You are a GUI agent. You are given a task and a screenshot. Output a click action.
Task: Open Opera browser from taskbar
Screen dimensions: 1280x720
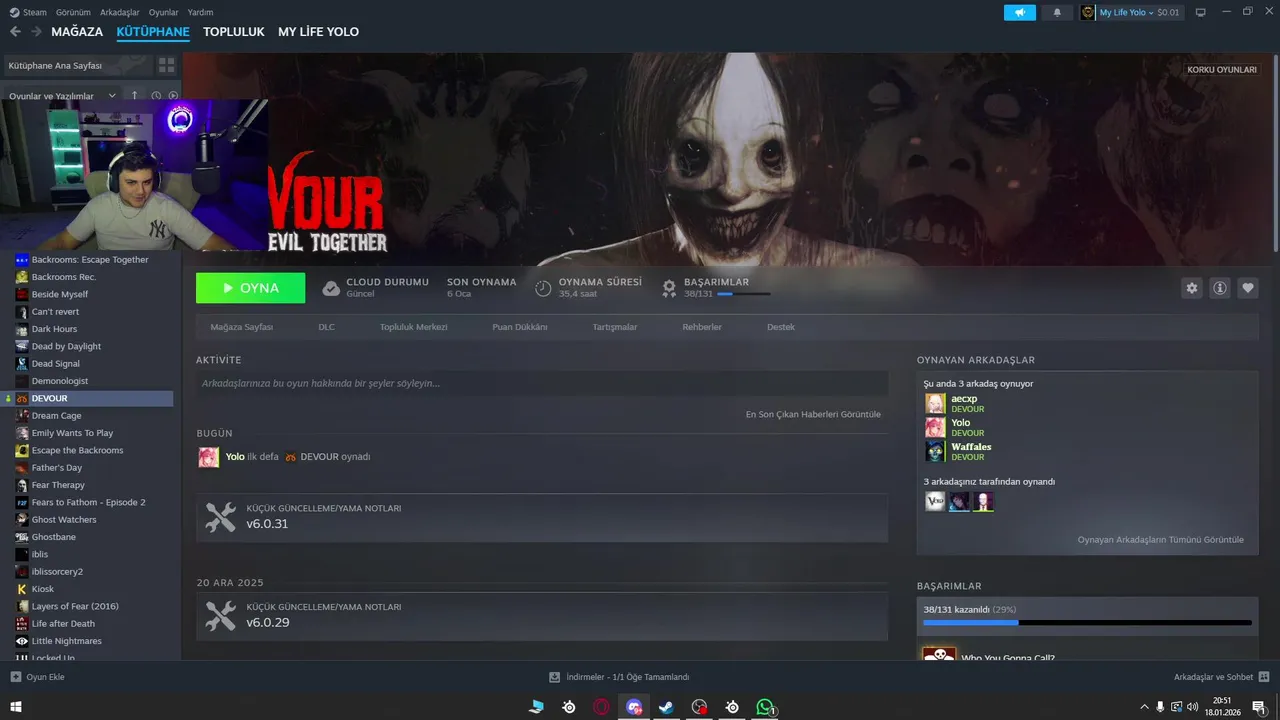tap(601, 707)
